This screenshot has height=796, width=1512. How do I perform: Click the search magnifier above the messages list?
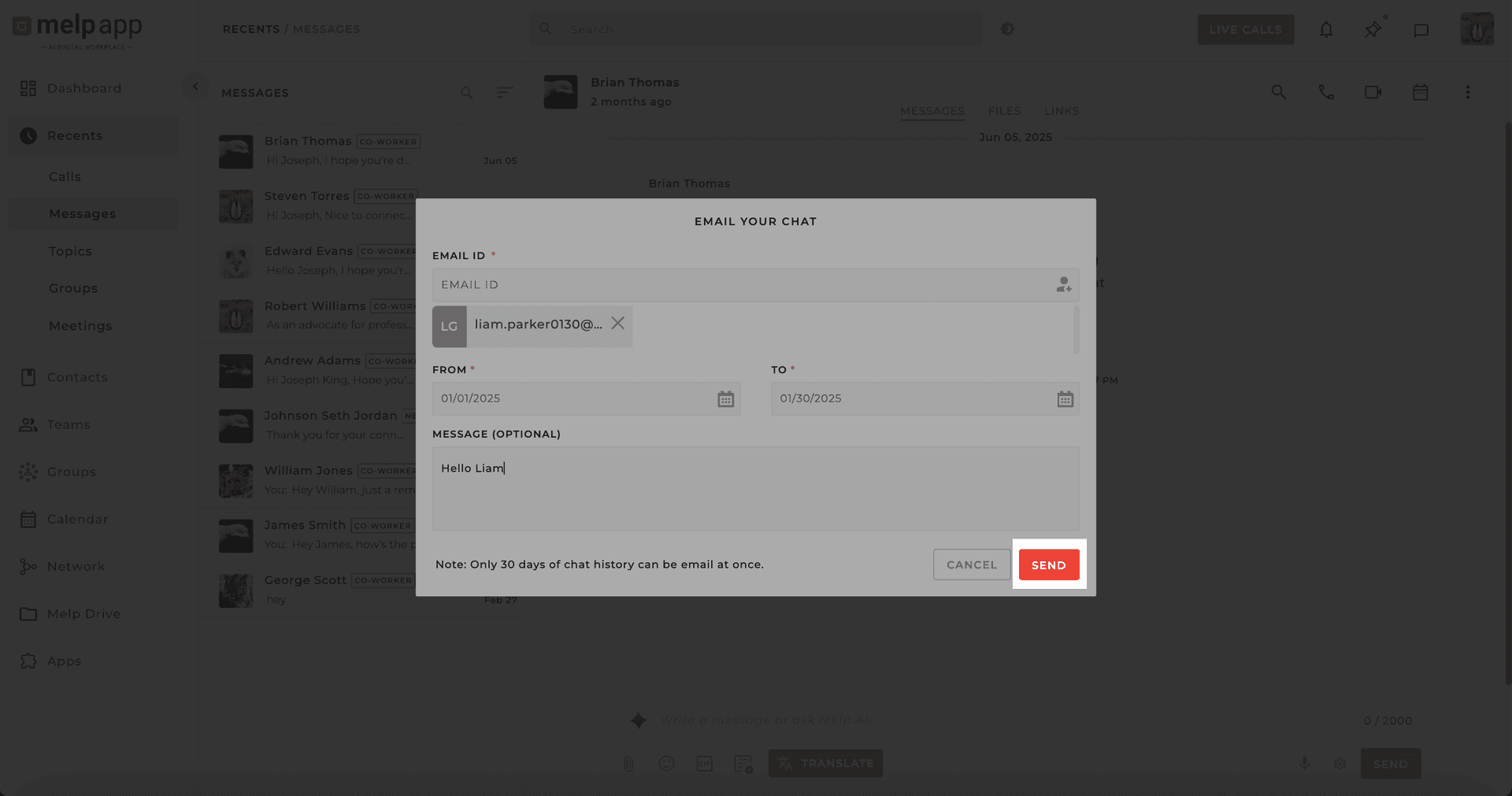point(467,93)
